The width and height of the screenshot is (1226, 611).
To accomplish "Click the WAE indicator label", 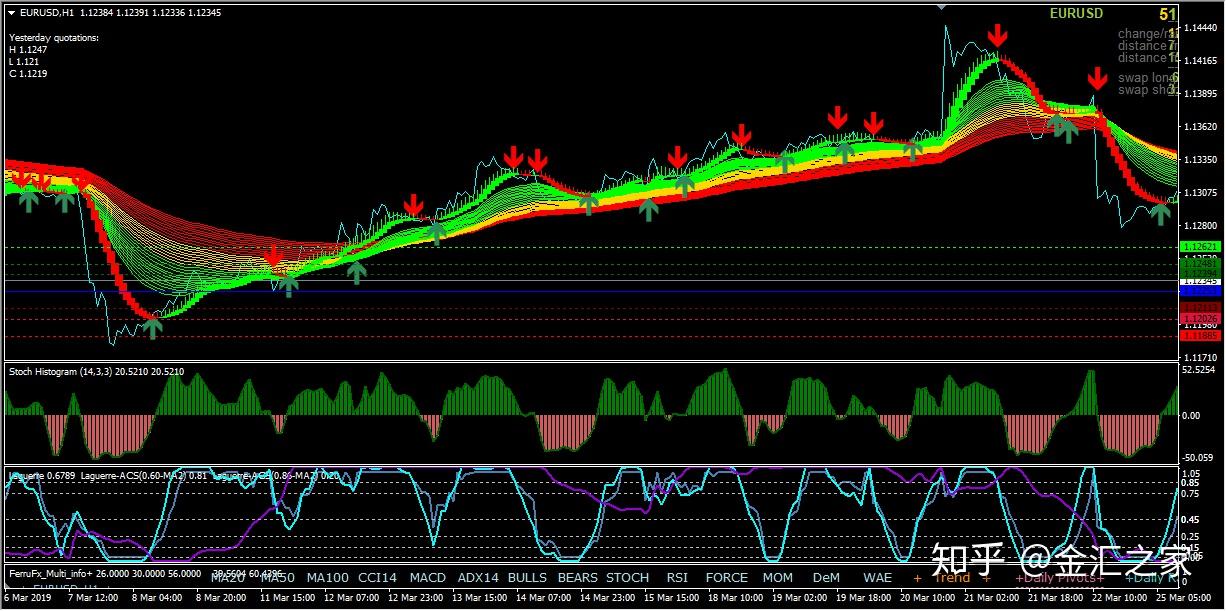I will (x=877, y=577).
